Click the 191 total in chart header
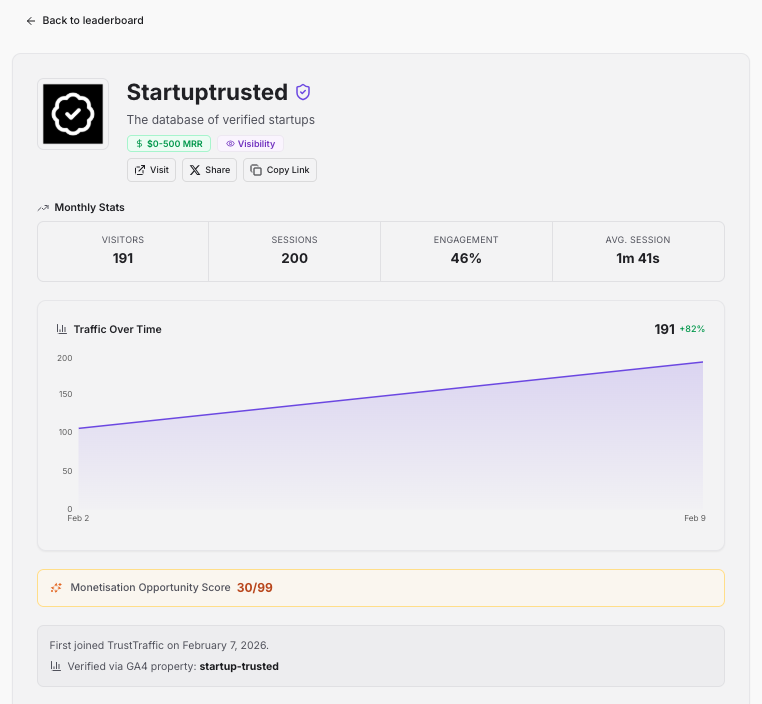This screenshot has width=762, height=704. 665,329
